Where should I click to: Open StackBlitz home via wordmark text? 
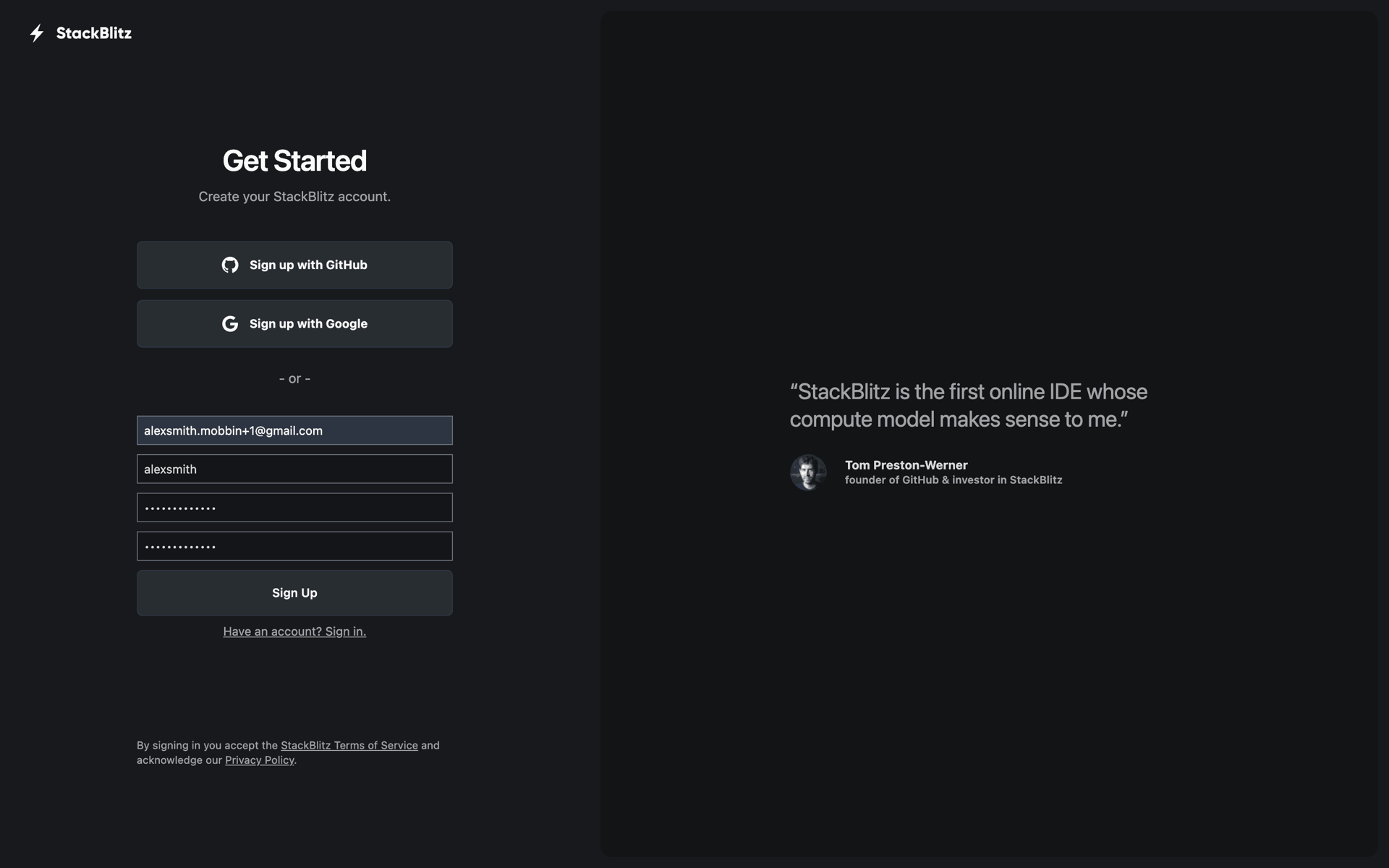[x=94, y=33]
